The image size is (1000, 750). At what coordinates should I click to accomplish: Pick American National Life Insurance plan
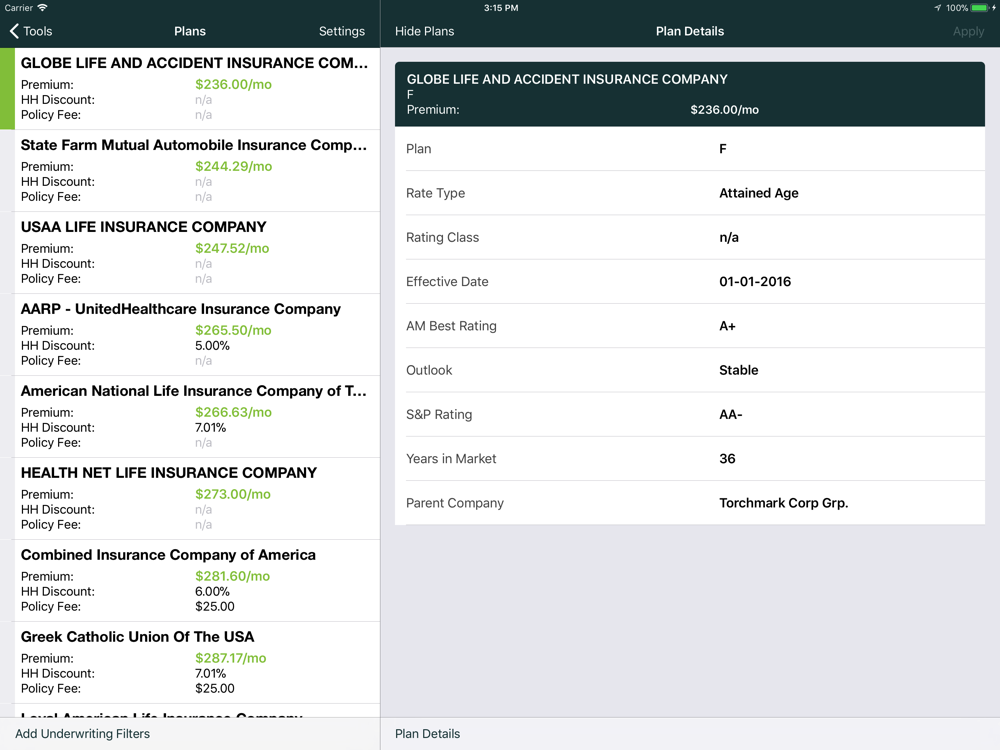coord(195,416)
